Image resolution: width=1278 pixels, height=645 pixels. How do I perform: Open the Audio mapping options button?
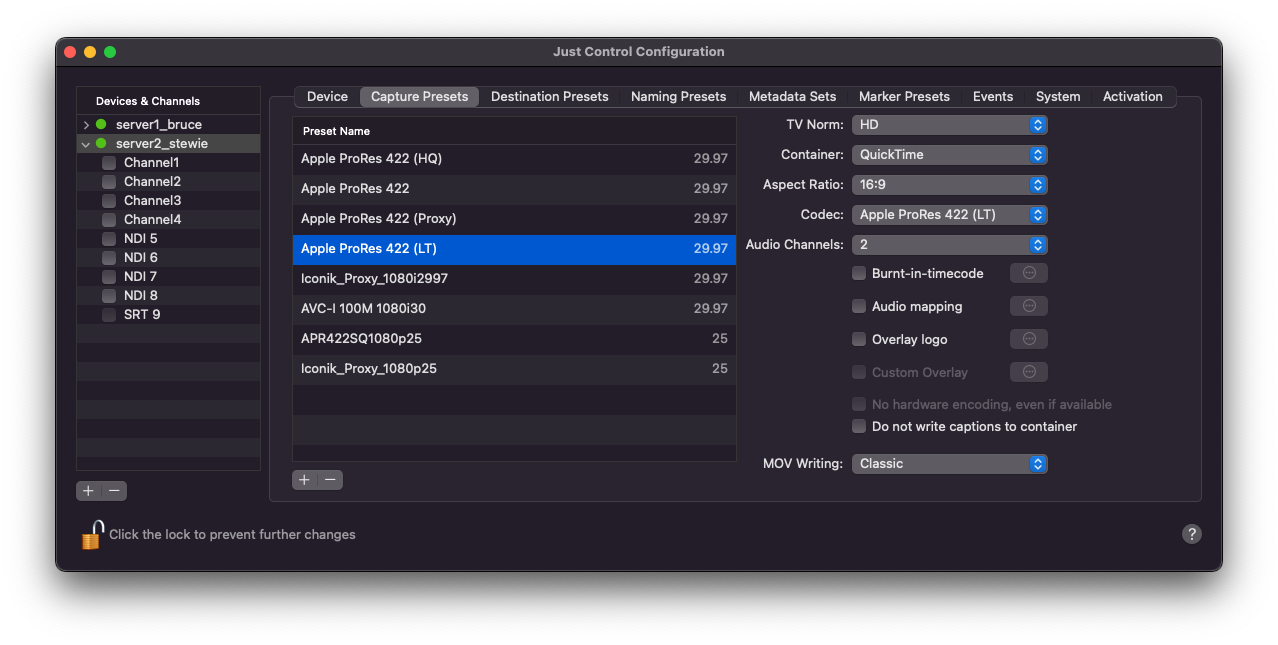1029,306
